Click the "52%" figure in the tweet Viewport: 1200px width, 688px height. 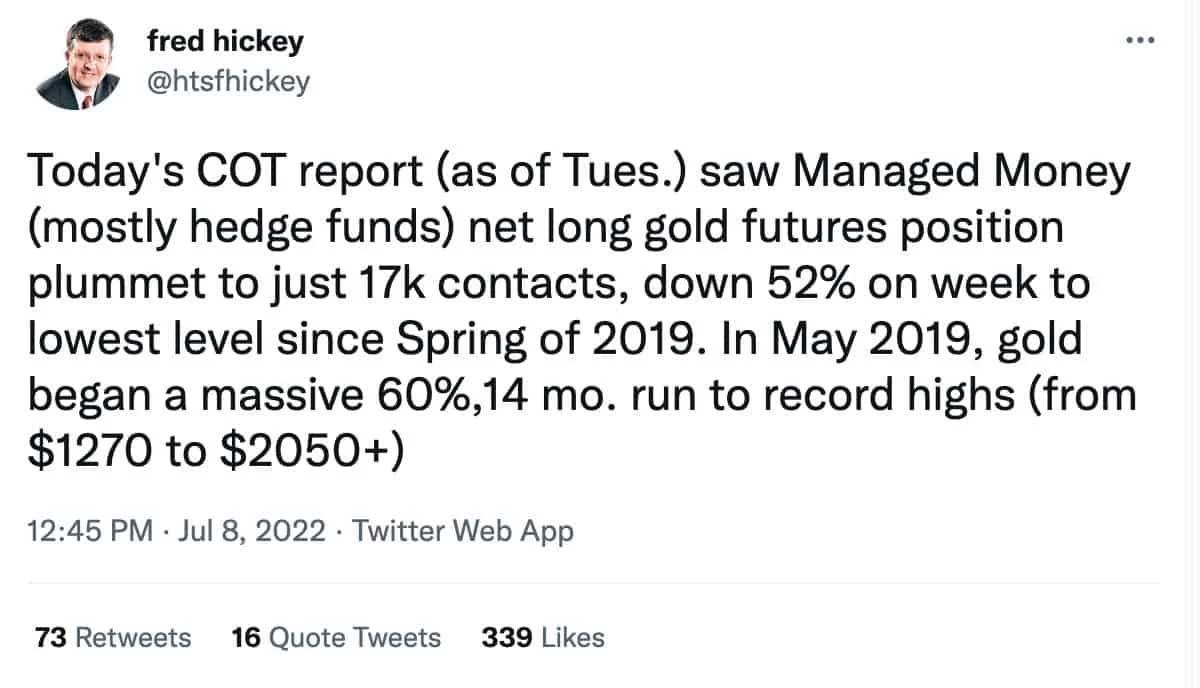(x=737, y=285)
